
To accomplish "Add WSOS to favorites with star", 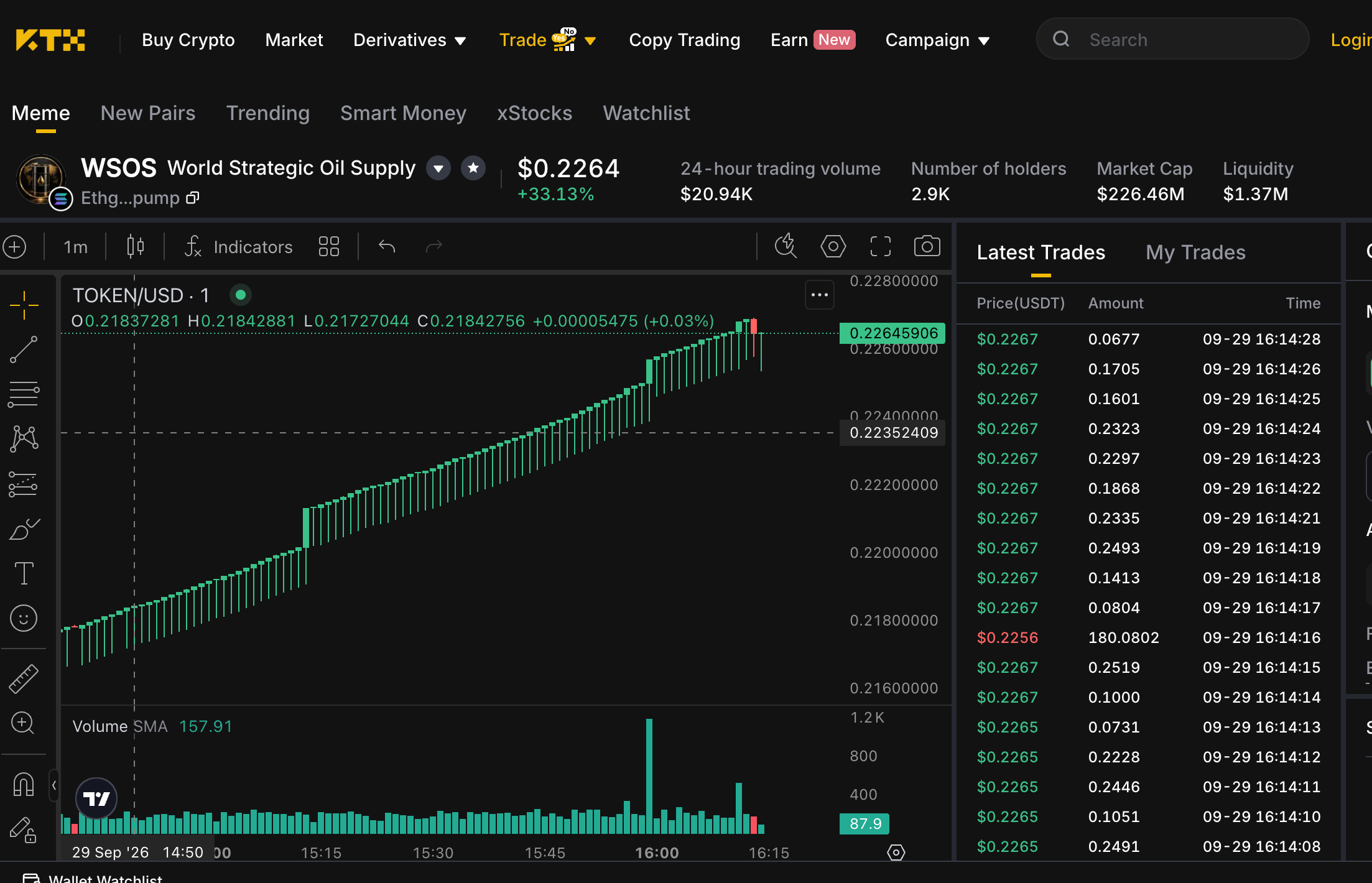I will click(x=473, y=168).
